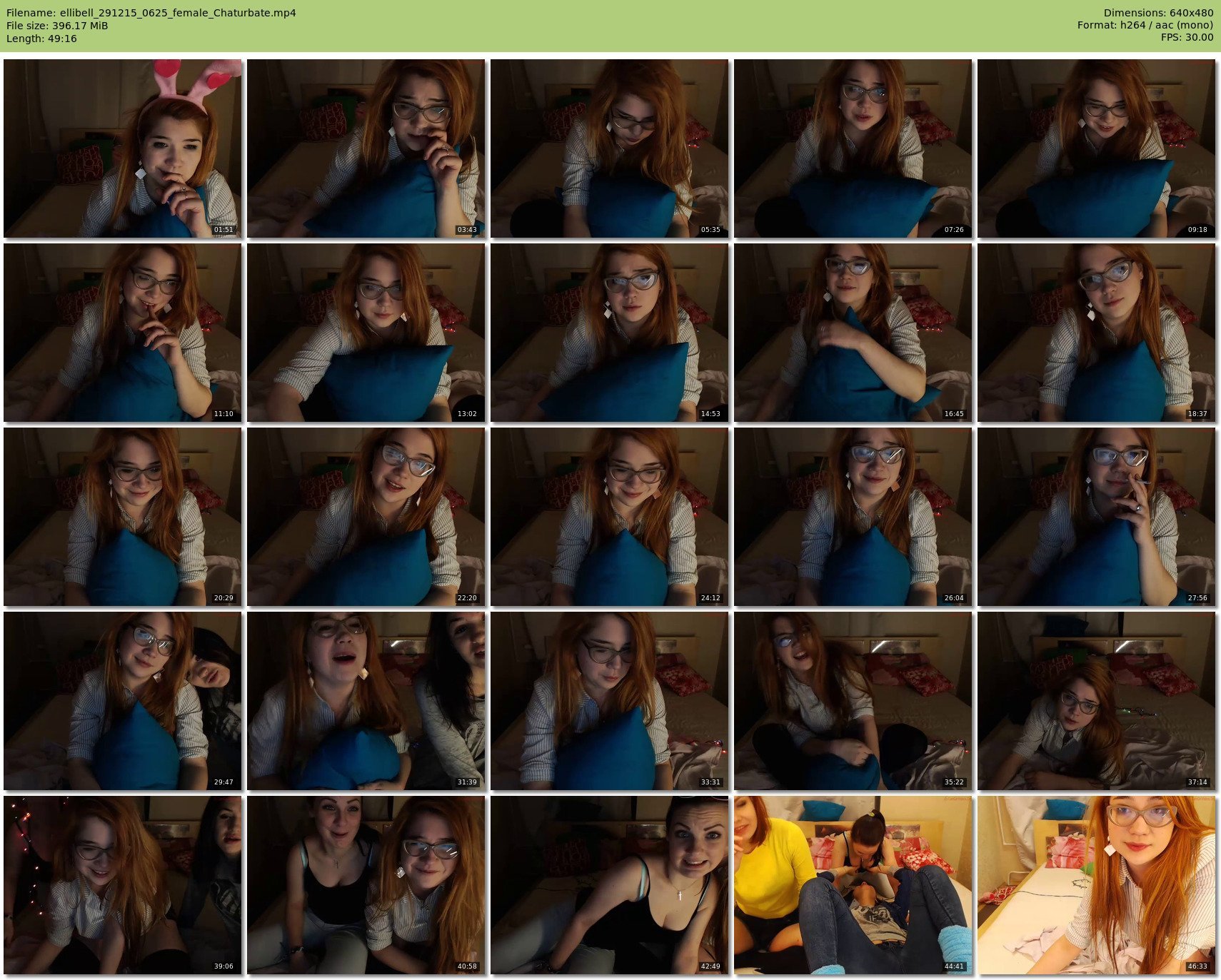This screenshot has height=980, width=1221.
Task: Click the Filename text in the header
Action: (x=151, y=13)
